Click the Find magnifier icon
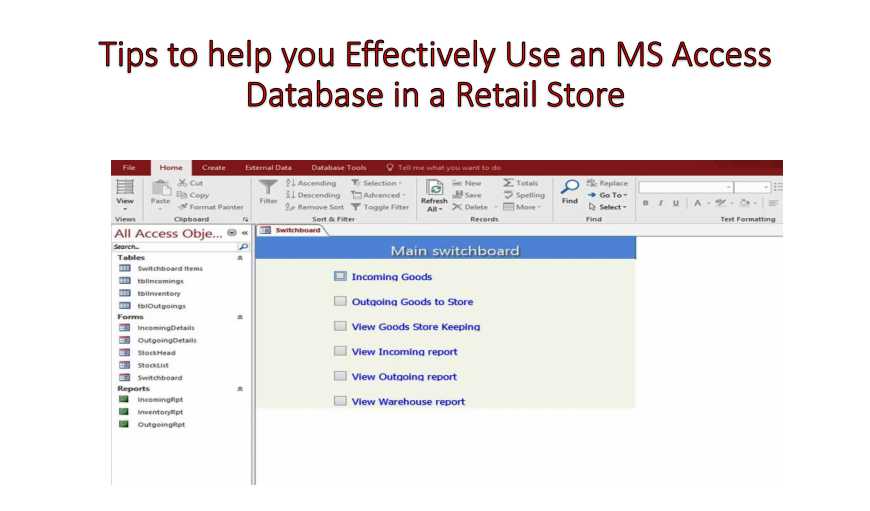The width and height of the screenshot is (870, 511). [570, 186]
